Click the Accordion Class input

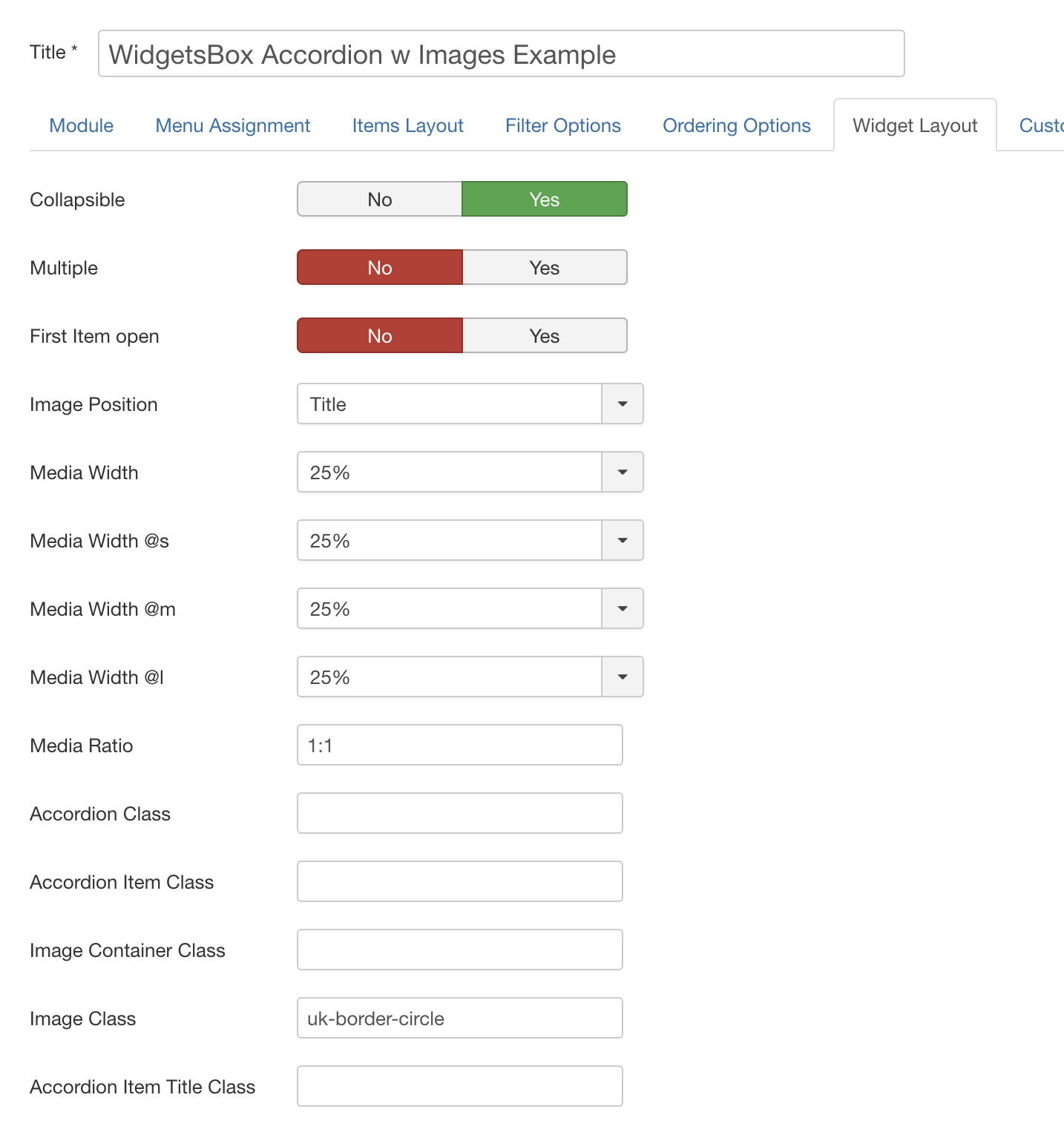click(x=460, y=813)
